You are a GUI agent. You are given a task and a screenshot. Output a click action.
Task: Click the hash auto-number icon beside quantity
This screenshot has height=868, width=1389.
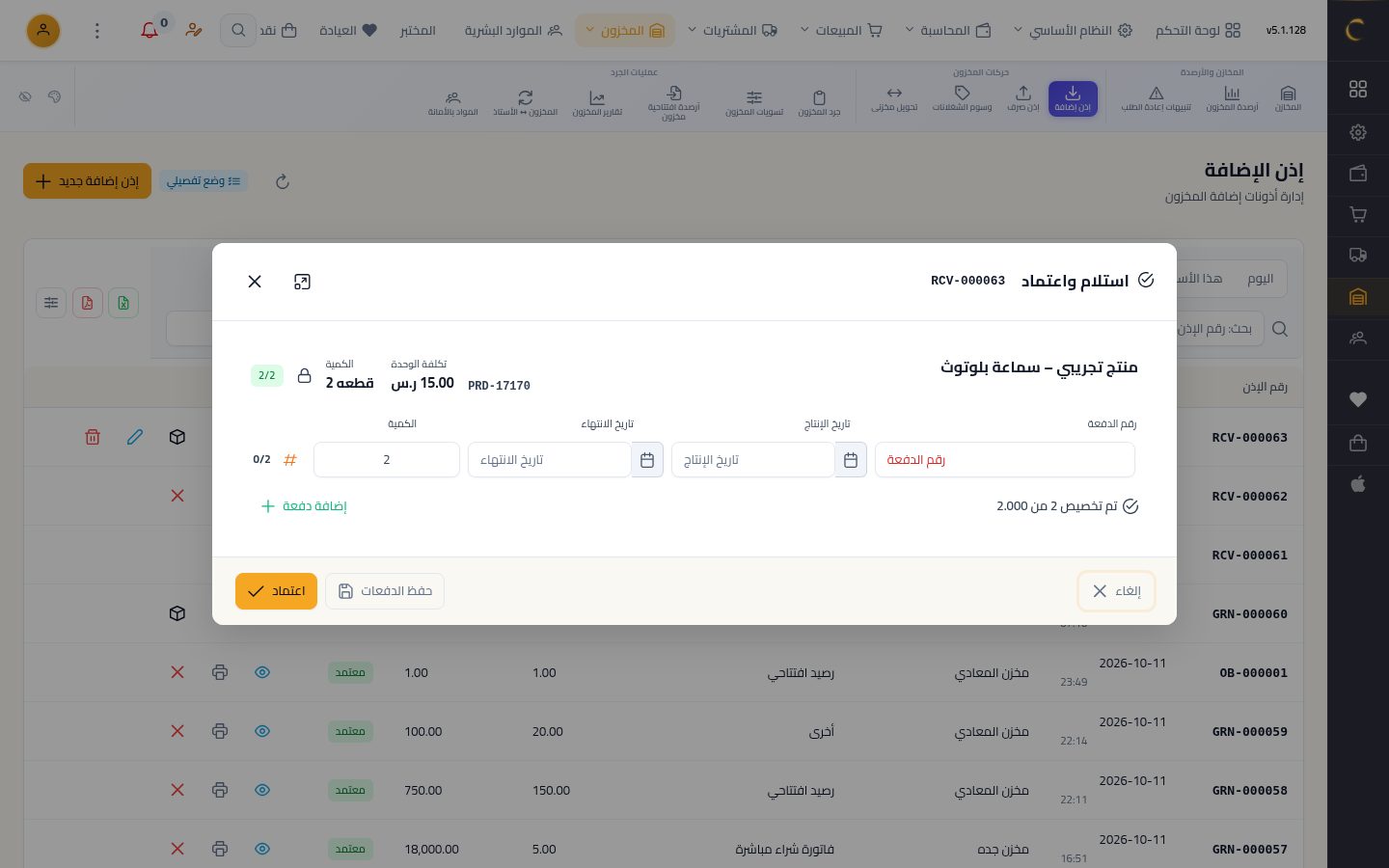coord(289,460)
